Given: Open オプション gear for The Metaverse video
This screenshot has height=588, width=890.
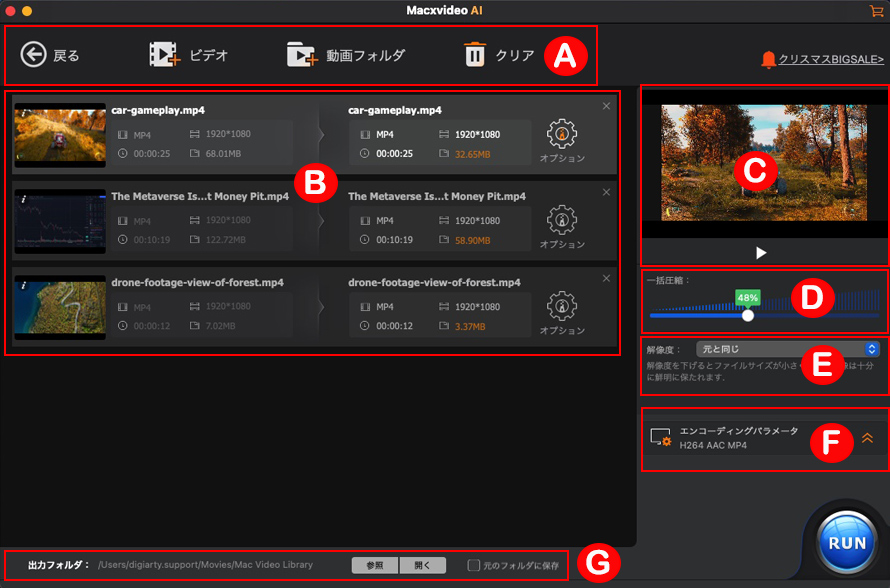Looking at the screenshot, I should [563, 218].
